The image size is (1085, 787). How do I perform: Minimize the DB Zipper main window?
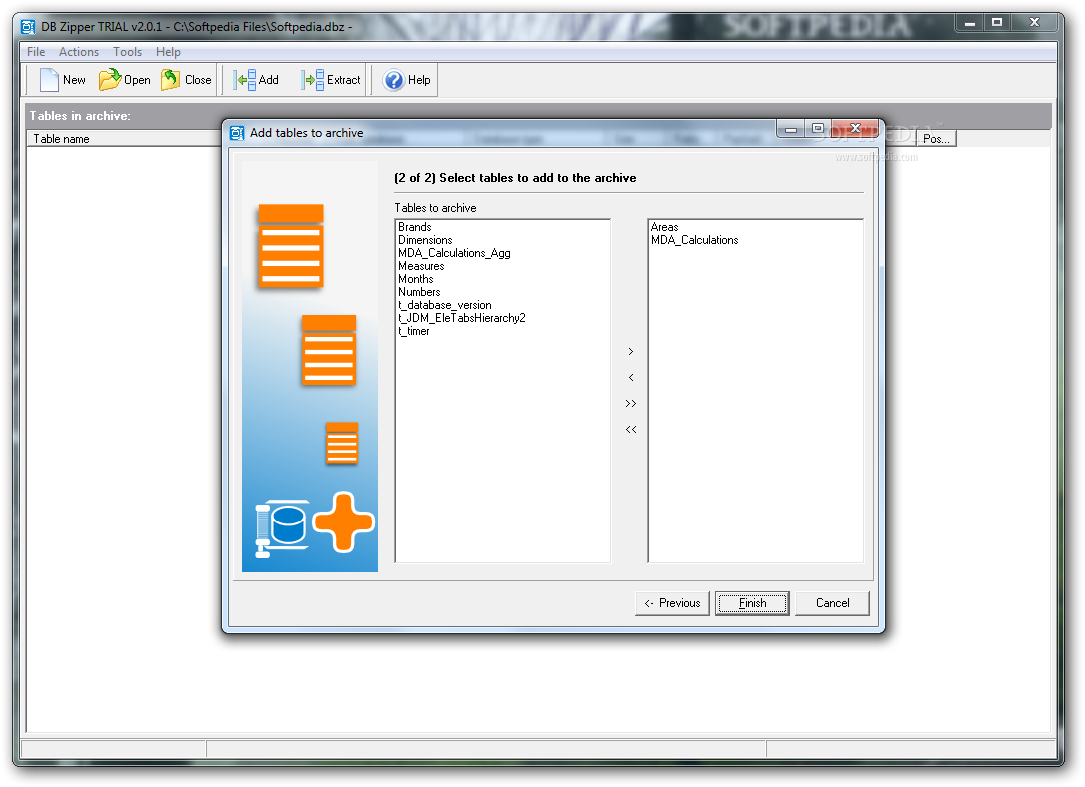coord(970,24)
